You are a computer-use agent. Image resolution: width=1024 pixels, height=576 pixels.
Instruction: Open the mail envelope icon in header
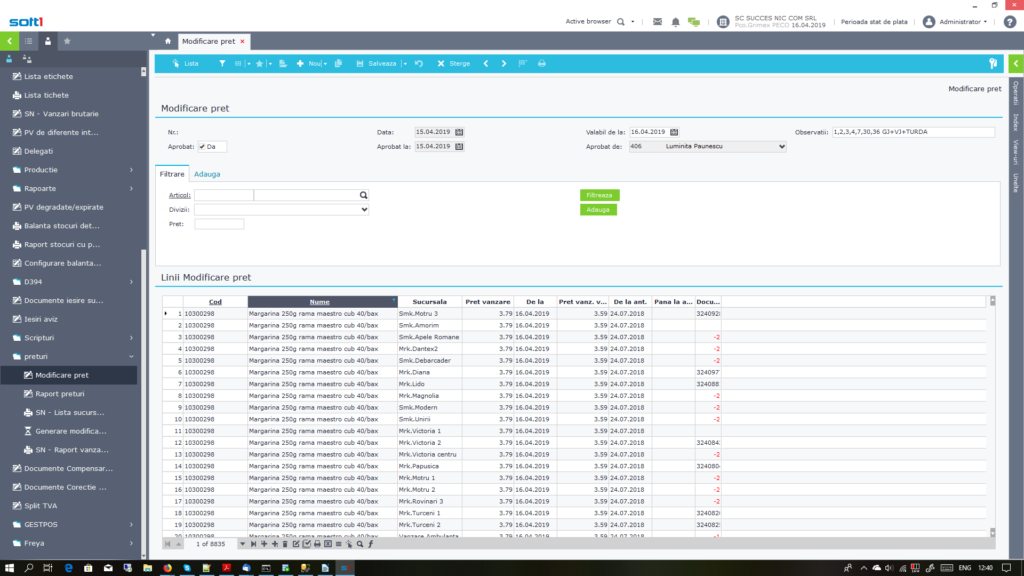(x=658, y=22)
